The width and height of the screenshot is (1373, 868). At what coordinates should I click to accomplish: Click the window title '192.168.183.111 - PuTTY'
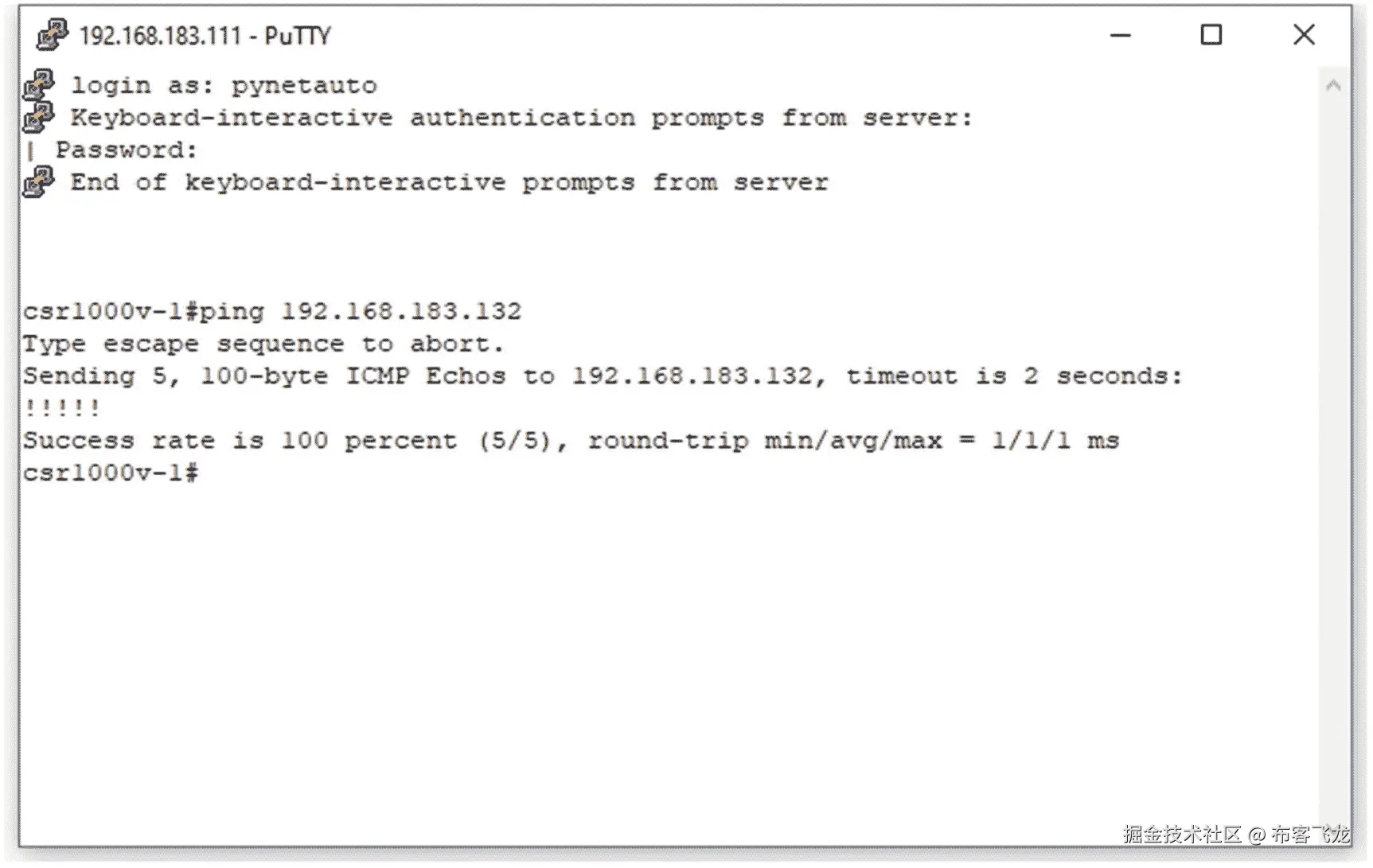[205, 36]
